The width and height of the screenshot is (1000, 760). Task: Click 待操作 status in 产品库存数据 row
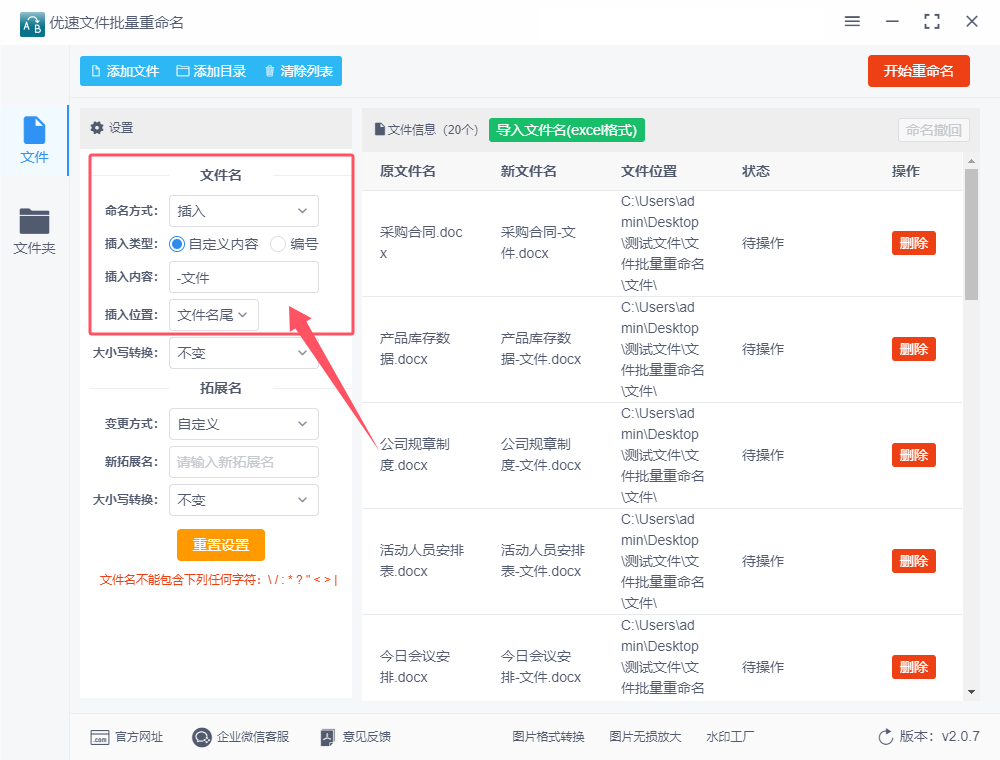point(763,349)
